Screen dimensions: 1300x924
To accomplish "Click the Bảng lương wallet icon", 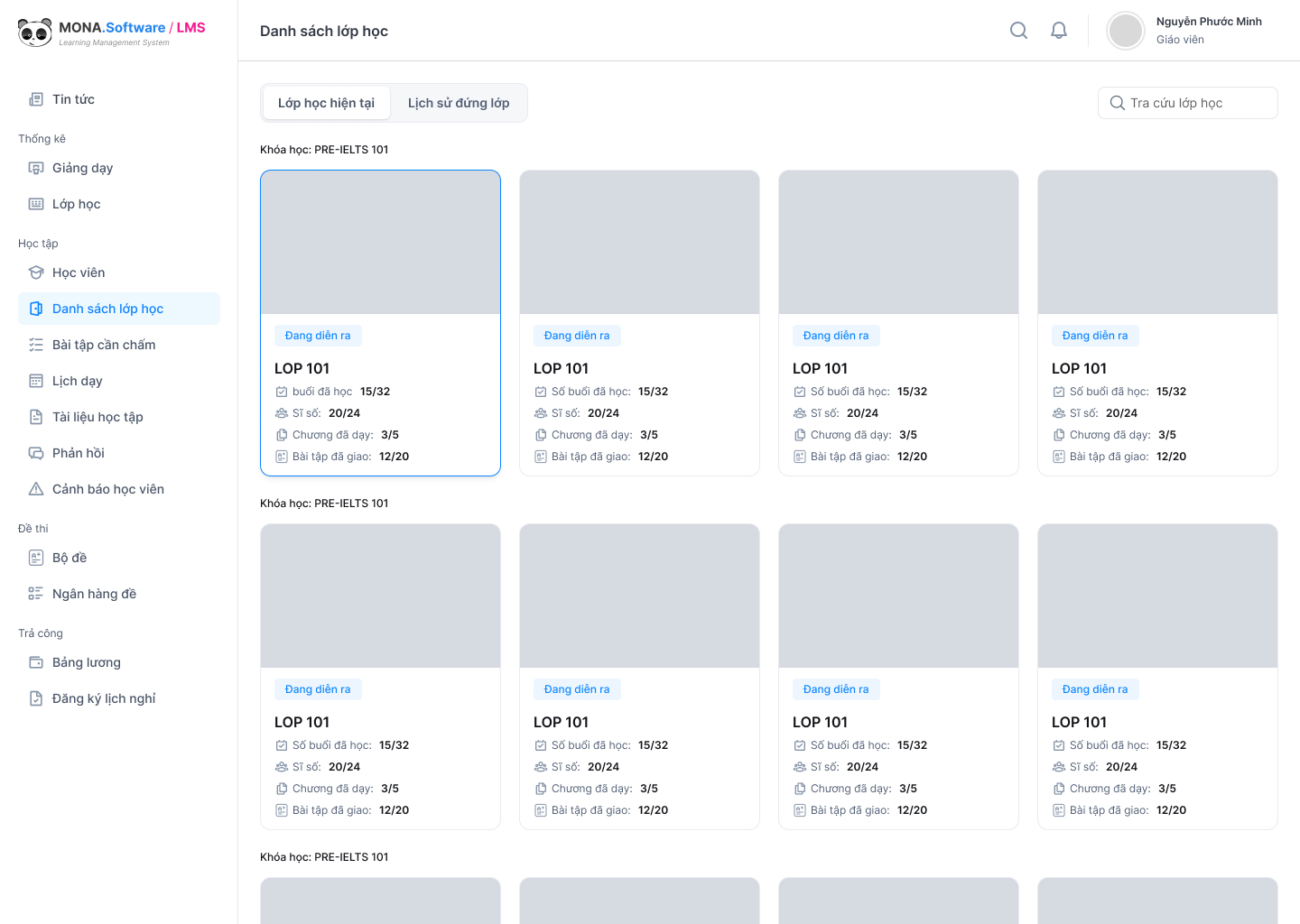I will click(36, 662).
